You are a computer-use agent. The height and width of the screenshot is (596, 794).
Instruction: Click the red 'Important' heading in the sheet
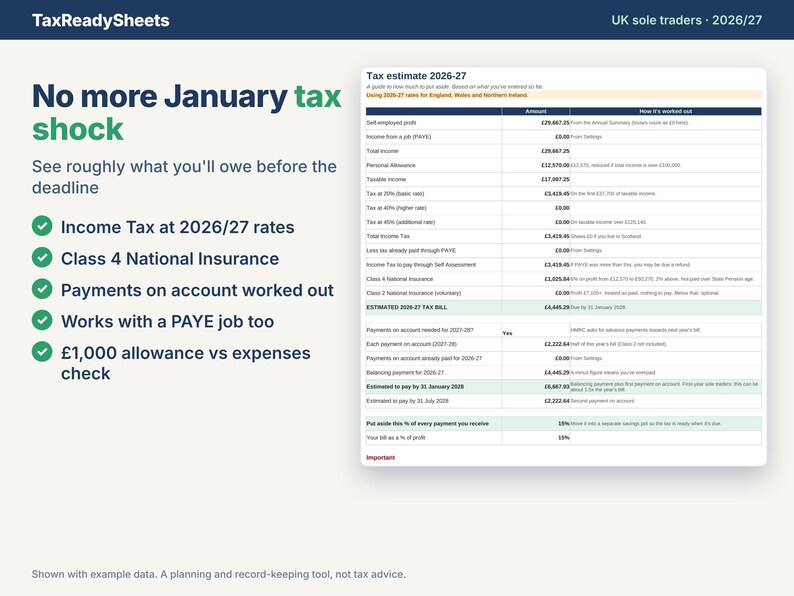[381, 457]
